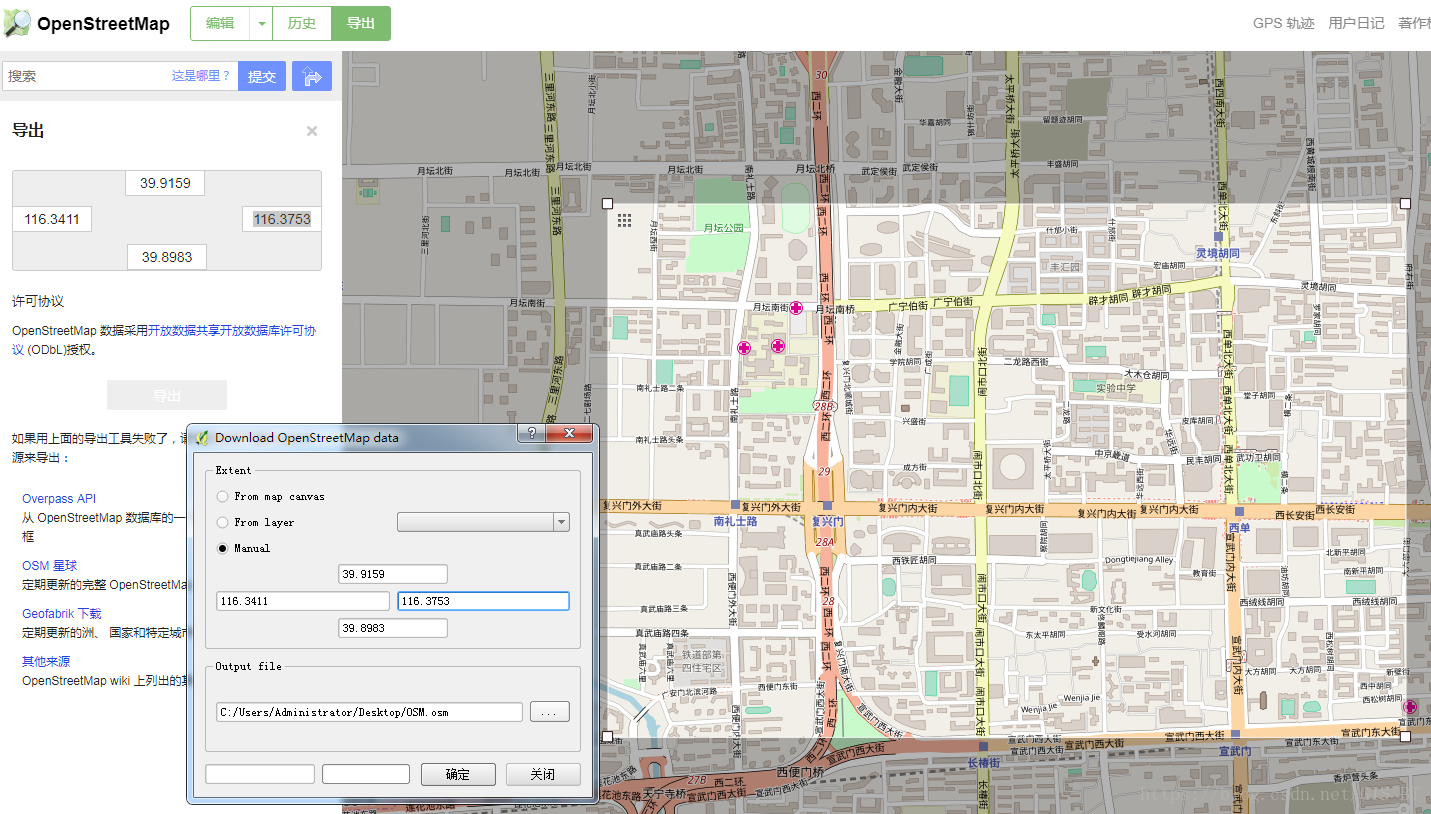Open the 开放数据共享开放数据库许可协议 link
The image size is (1431, 814).
(232, 330)
